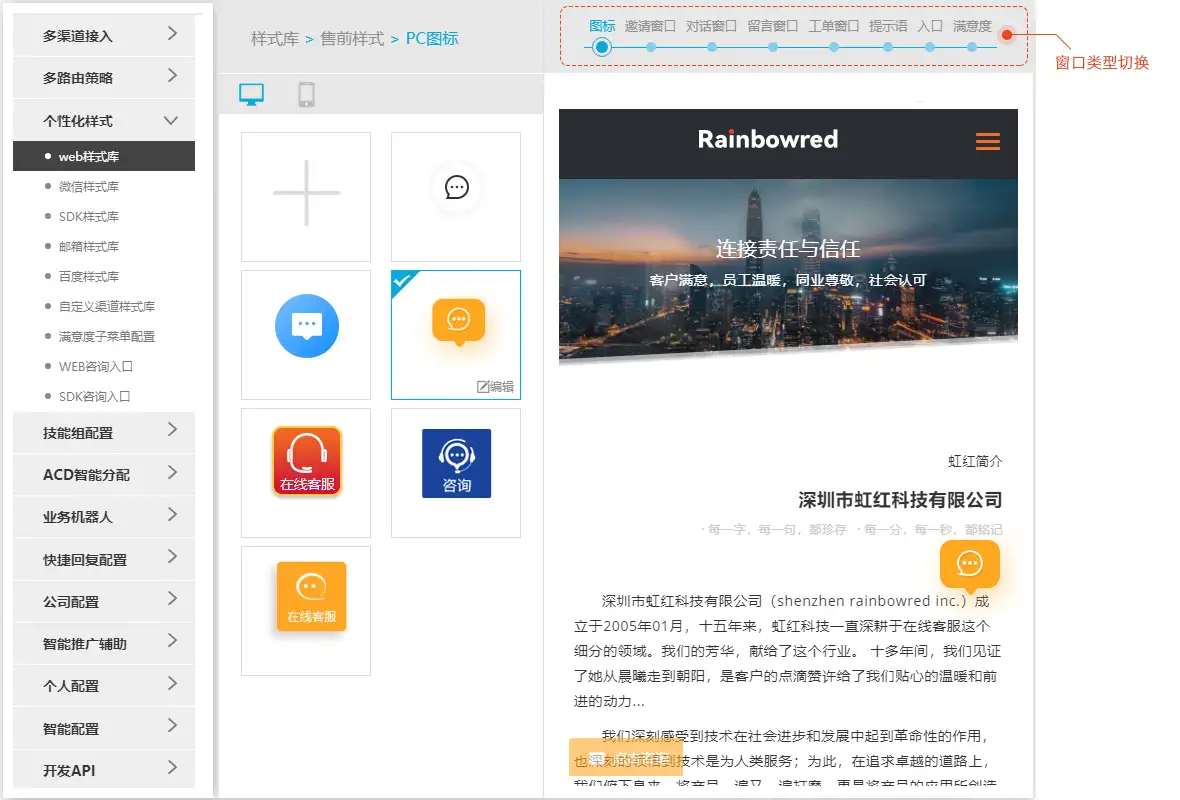Viewport: 1180px width, 800px height.
Task: Open SDK咨询入口 in the sidebar
Action: point(94,397)
